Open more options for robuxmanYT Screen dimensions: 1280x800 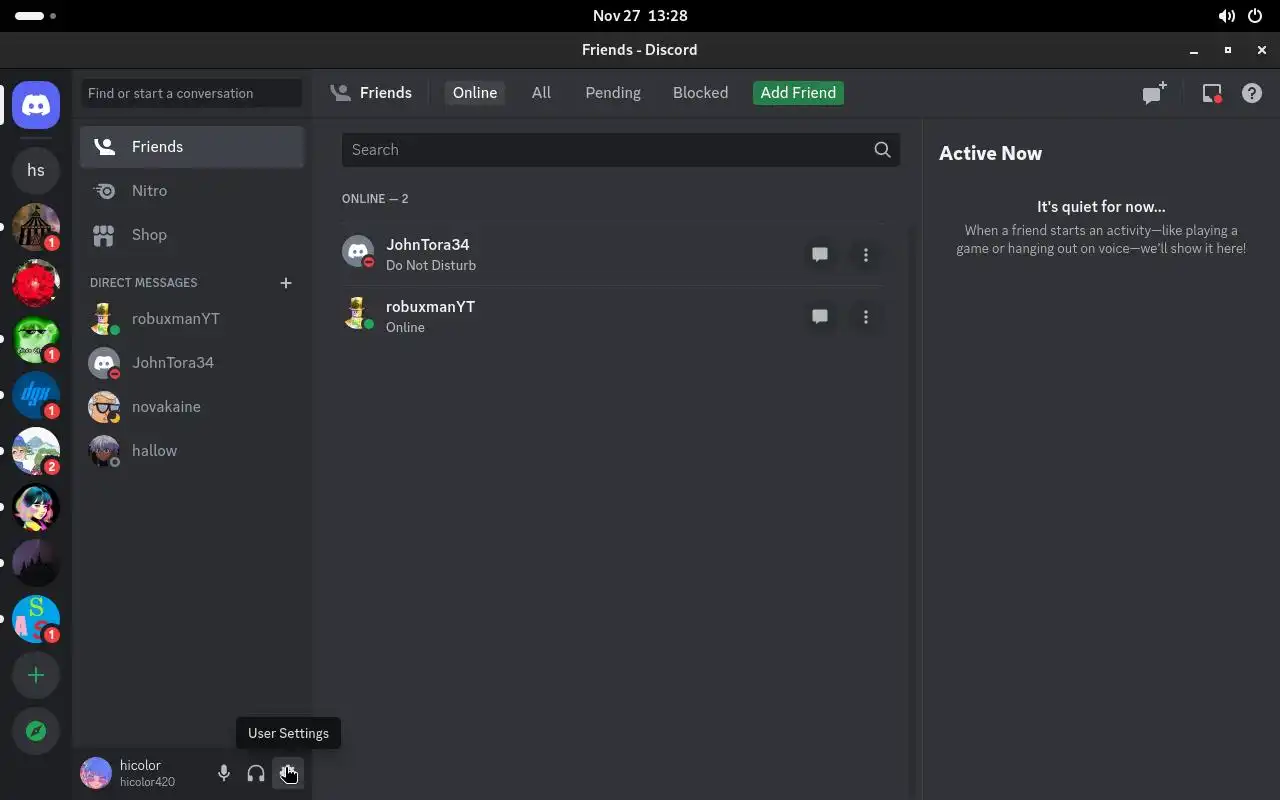click(866, 317)
